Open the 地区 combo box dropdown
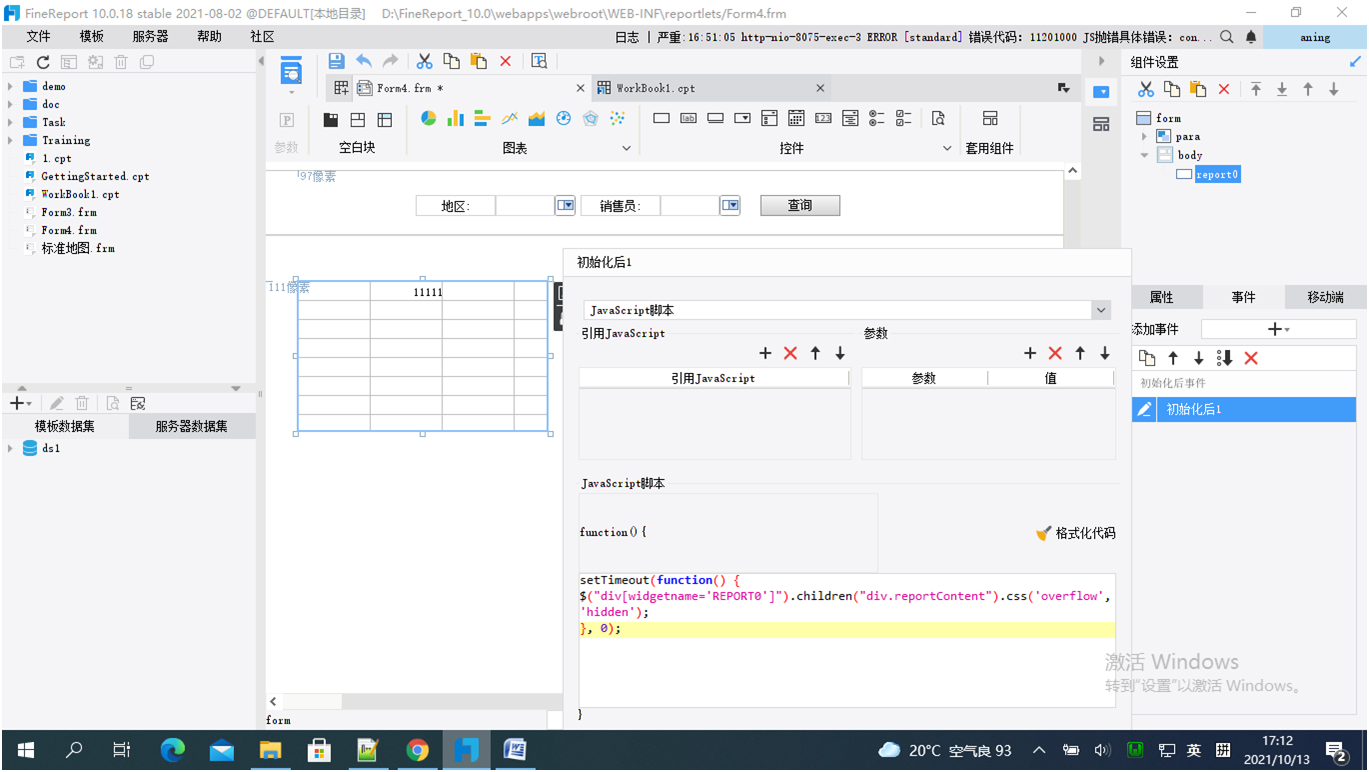1369x772 pixels. (x=565, y=205)
